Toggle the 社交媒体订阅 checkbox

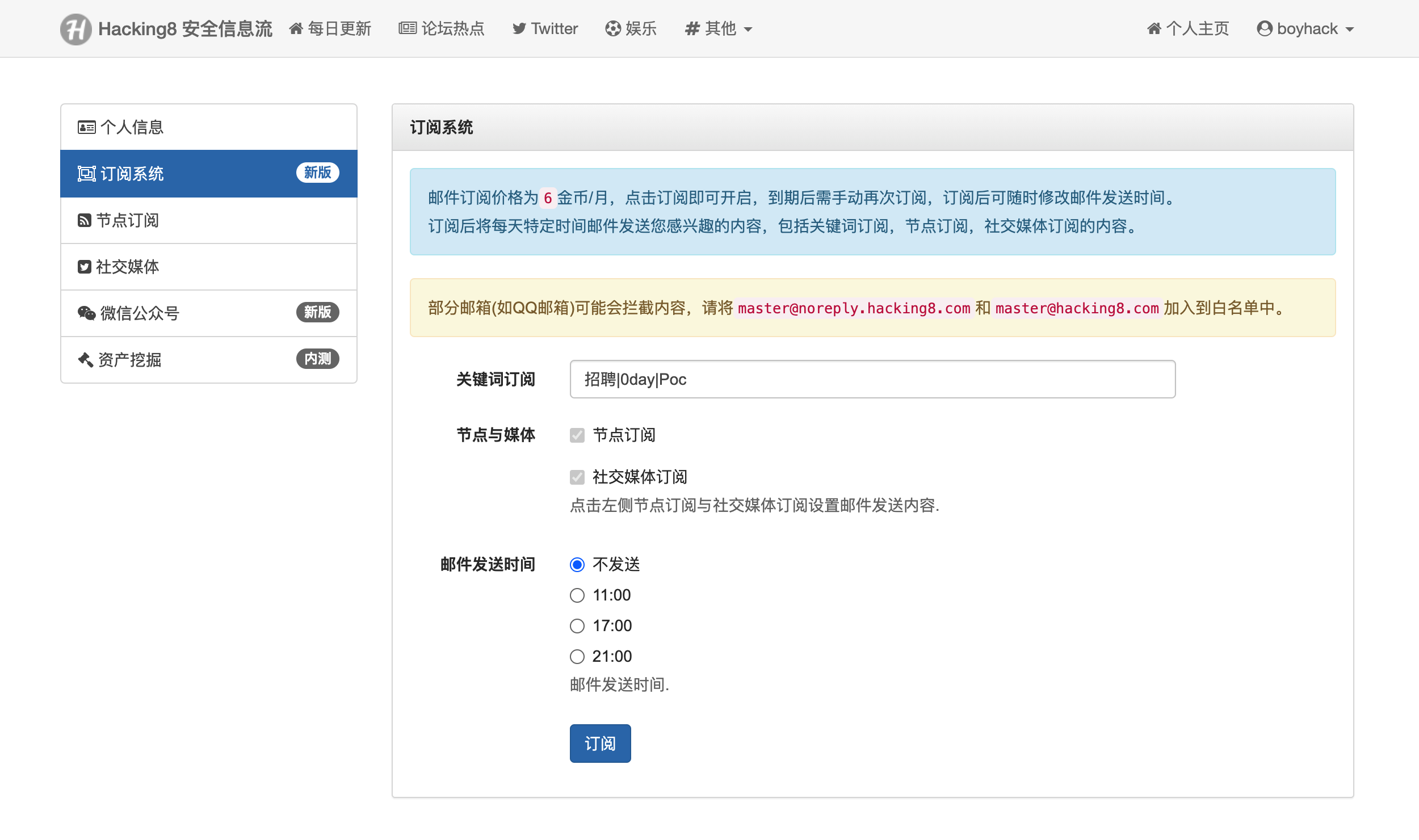click(577, 477)
